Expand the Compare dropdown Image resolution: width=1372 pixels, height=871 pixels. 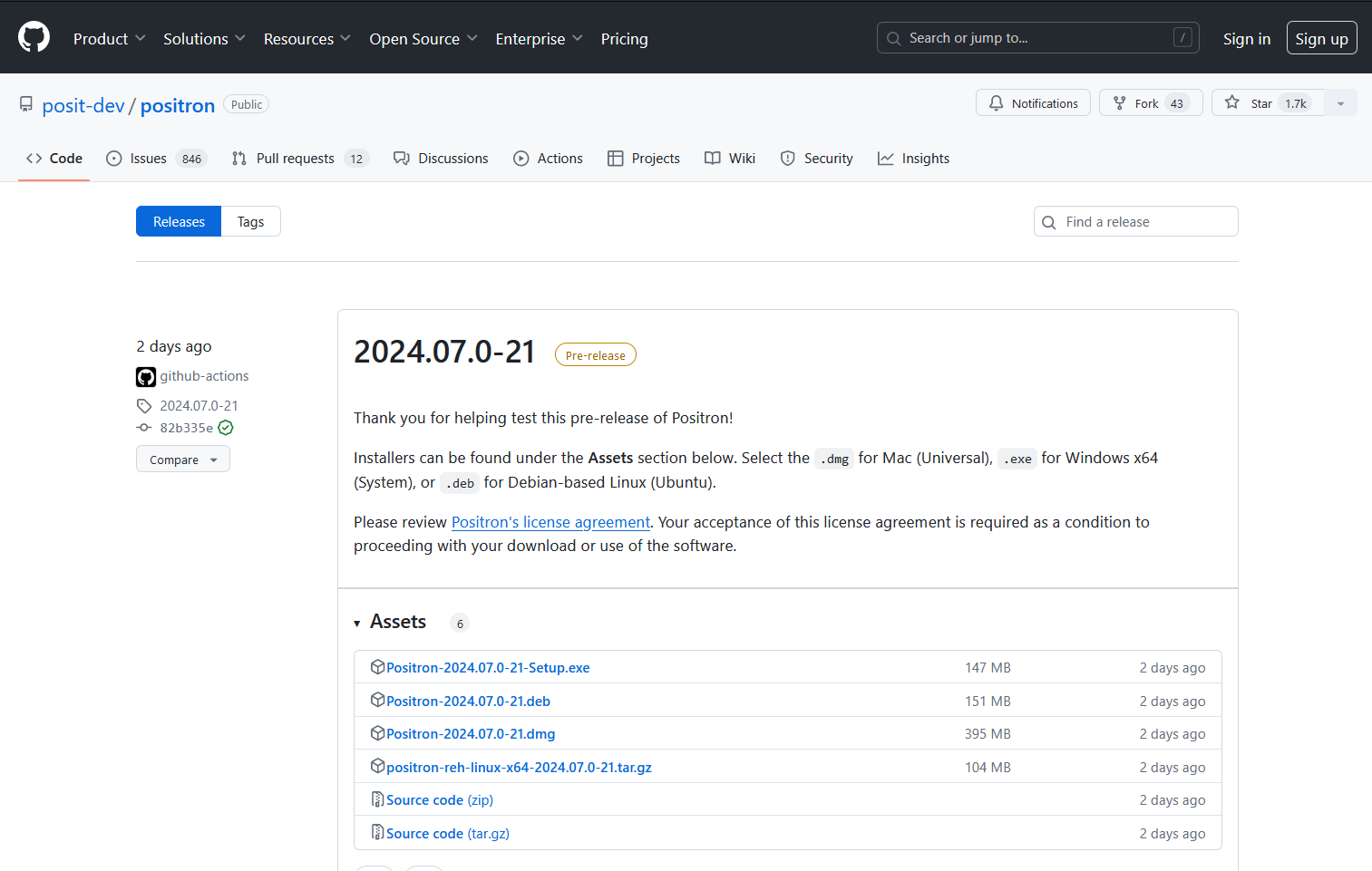coord(183,460)
